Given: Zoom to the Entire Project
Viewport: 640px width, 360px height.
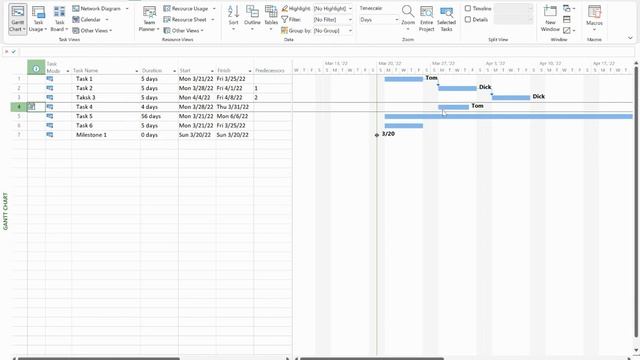Looking at the screenshot, I should 427,19.
